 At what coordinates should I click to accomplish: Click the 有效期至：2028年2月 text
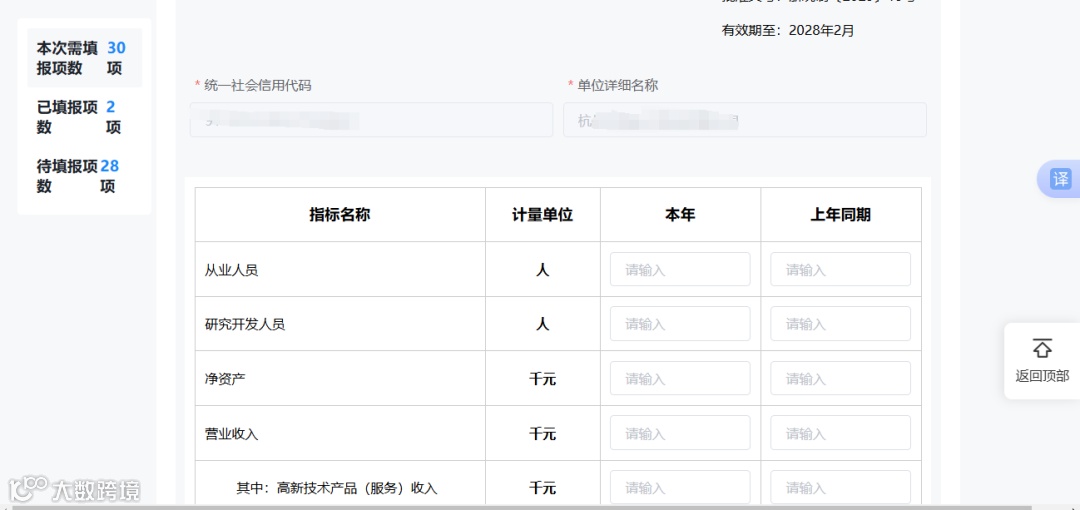[788, 30]
